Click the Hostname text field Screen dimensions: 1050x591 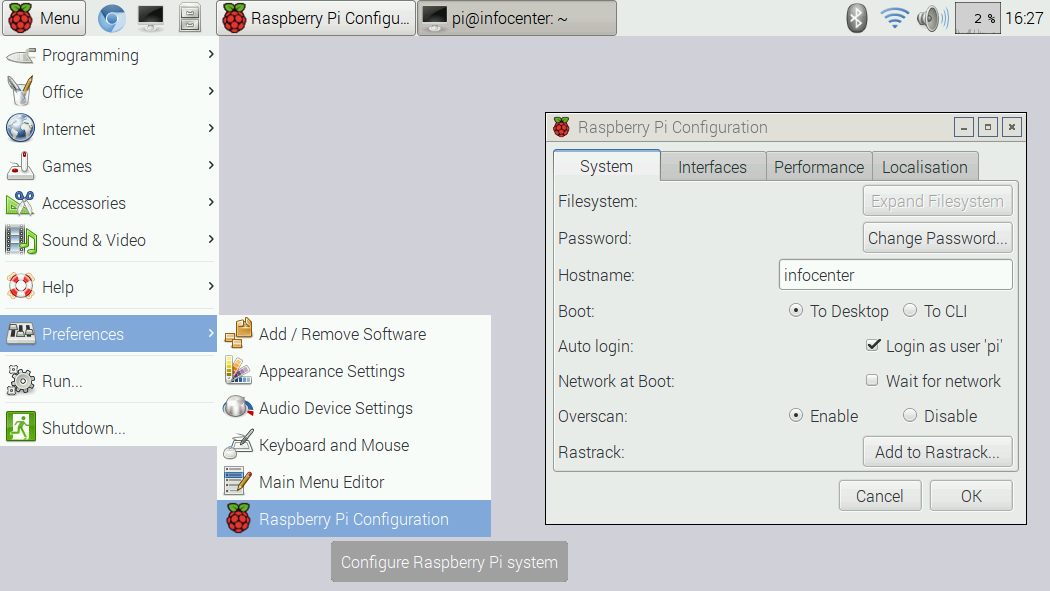pyautogui.click(x=895, y=274)
